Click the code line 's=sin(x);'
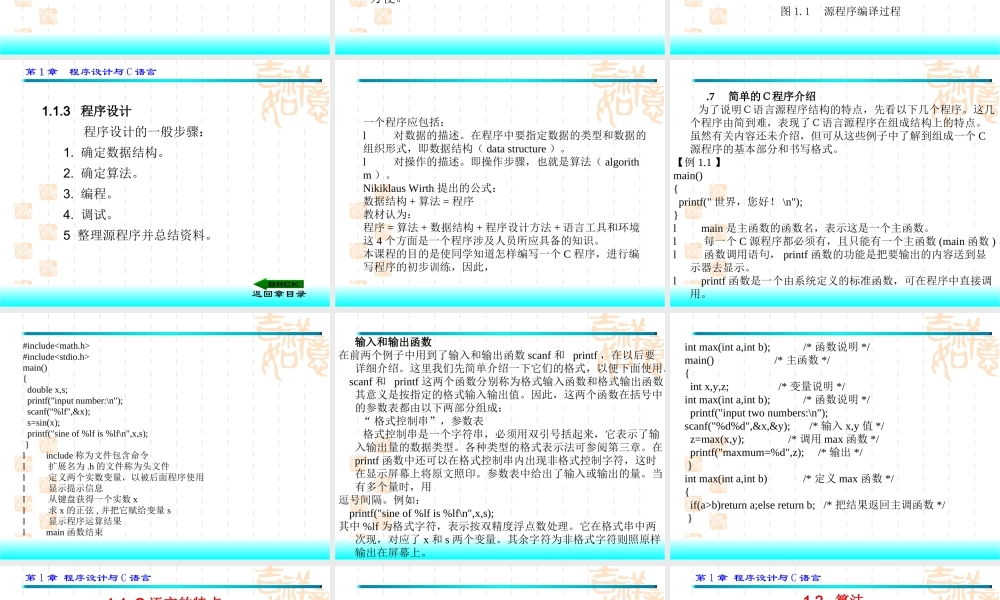This screenshot has height=600, width=1000. point(43,422)
